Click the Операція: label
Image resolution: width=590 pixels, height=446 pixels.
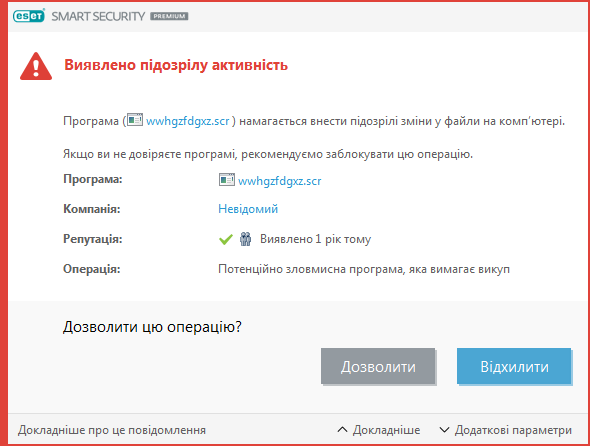[x=91, y=269]
